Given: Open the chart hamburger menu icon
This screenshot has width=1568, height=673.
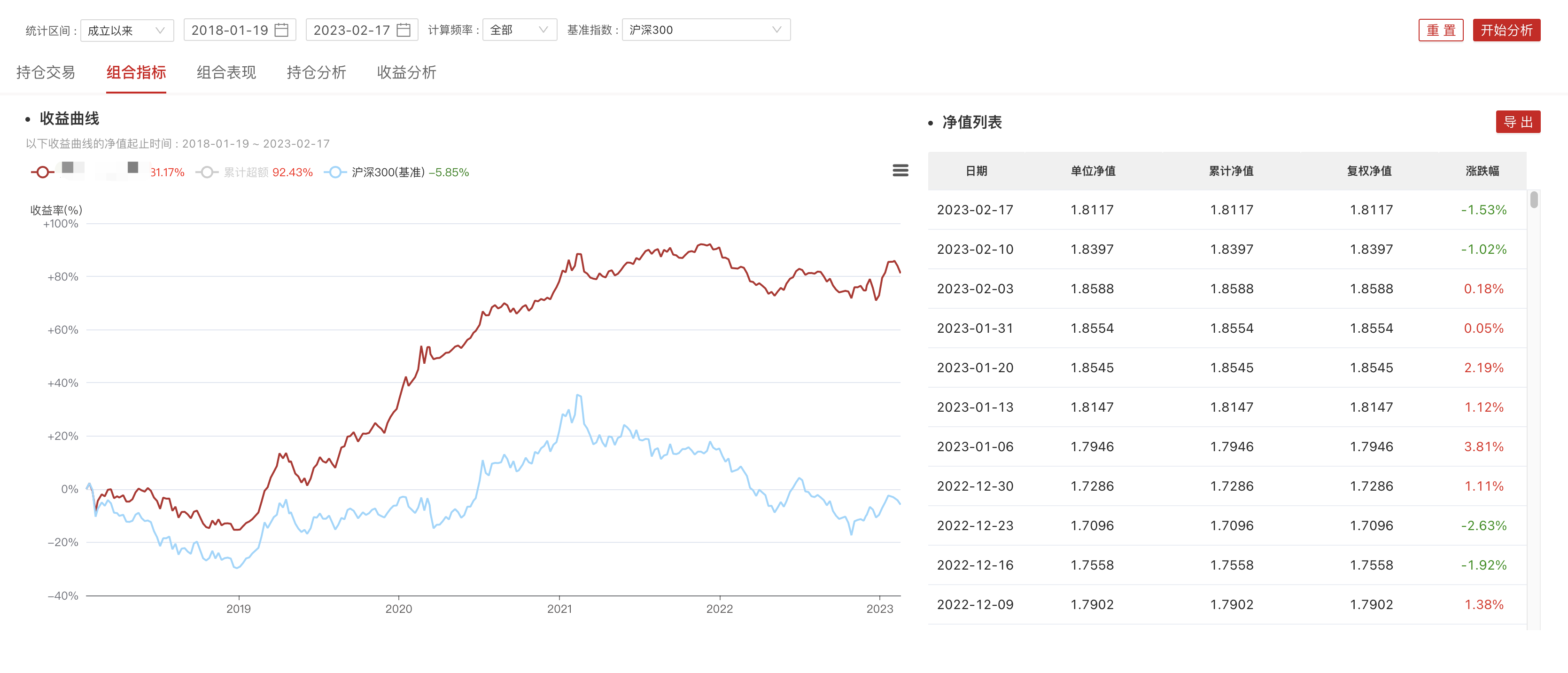Looking at the screenshot, I should 900,171.
